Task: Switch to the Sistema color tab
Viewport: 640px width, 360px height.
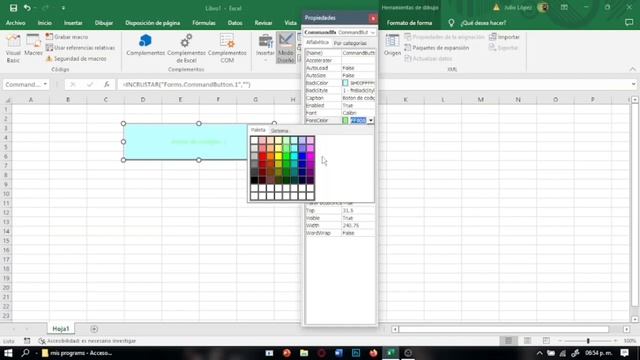Action: pos(280,131)
